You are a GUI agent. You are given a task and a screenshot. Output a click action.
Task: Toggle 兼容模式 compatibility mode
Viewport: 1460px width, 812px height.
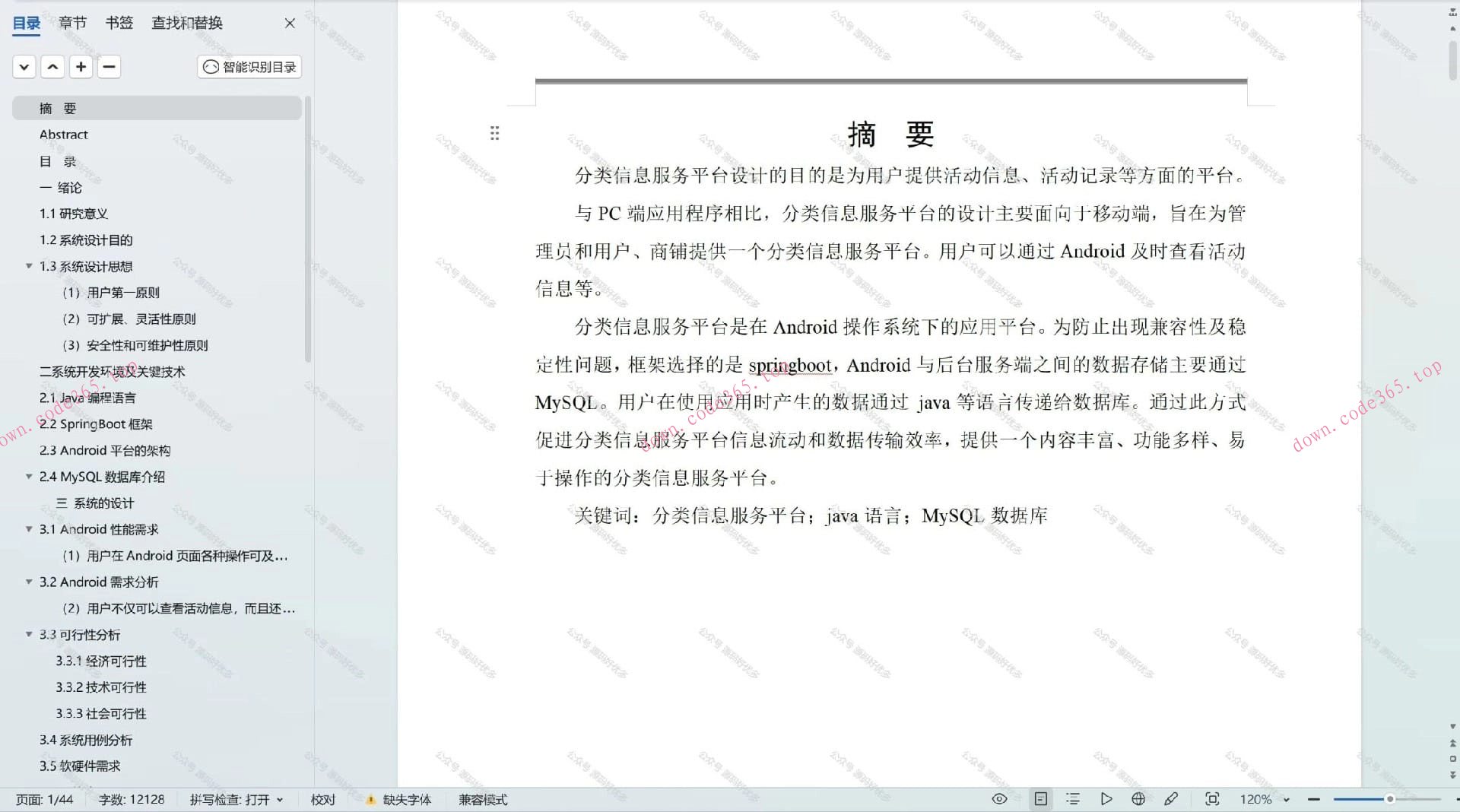pos(482,799)
